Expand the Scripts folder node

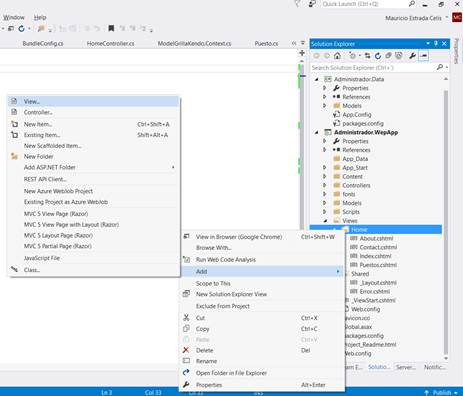click(325, 212)
